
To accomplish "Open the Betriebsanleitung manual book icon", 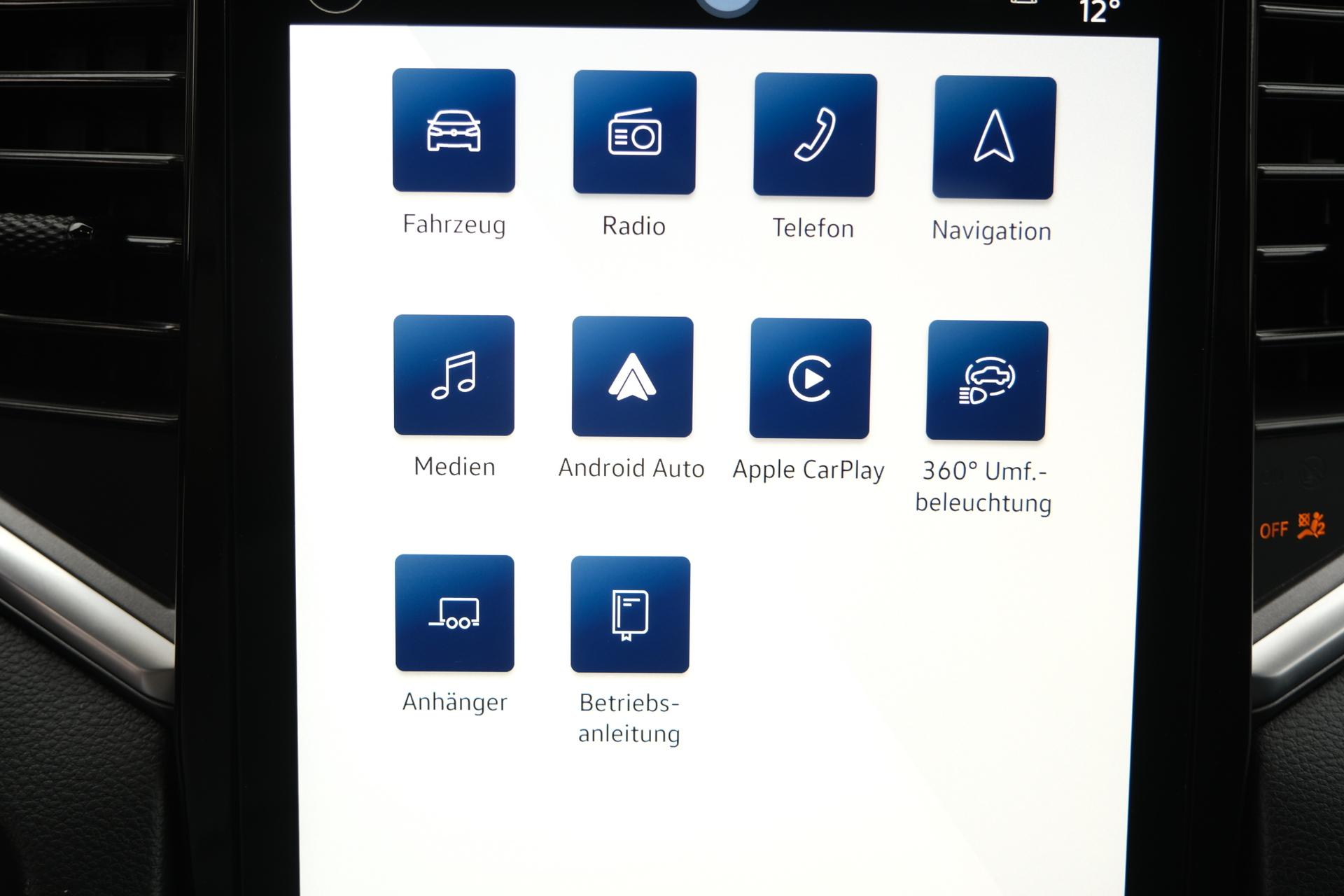I will [x=630, y=615].
